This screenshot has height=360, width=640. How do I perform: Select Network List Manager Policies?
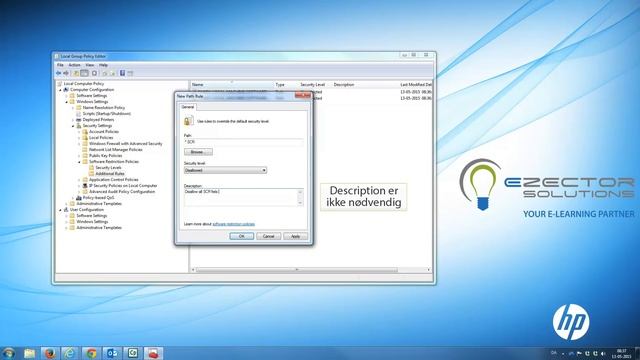click(x=116, y=150)
